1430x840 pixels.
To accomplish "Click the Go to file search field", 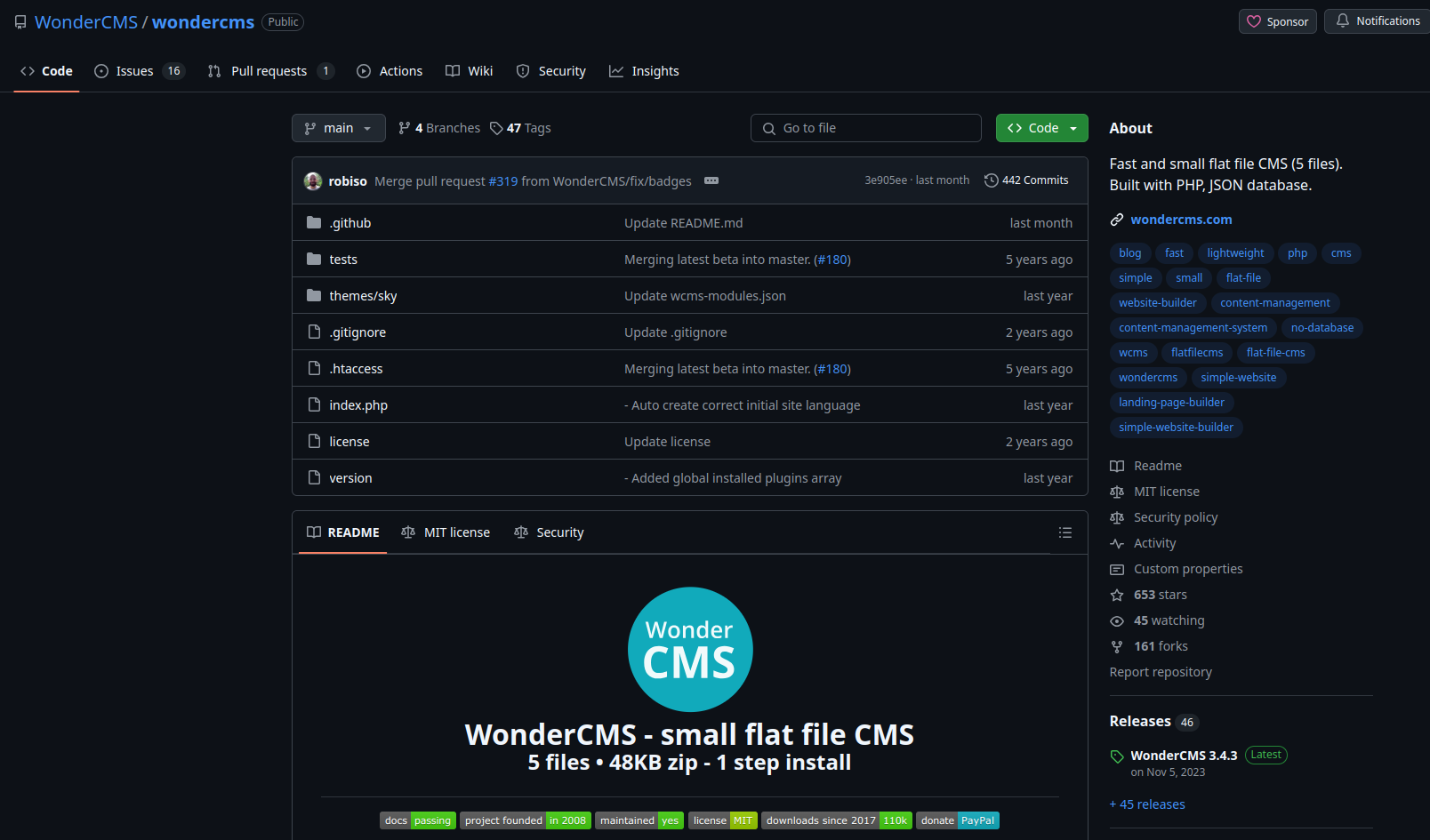I will [865, 128].
